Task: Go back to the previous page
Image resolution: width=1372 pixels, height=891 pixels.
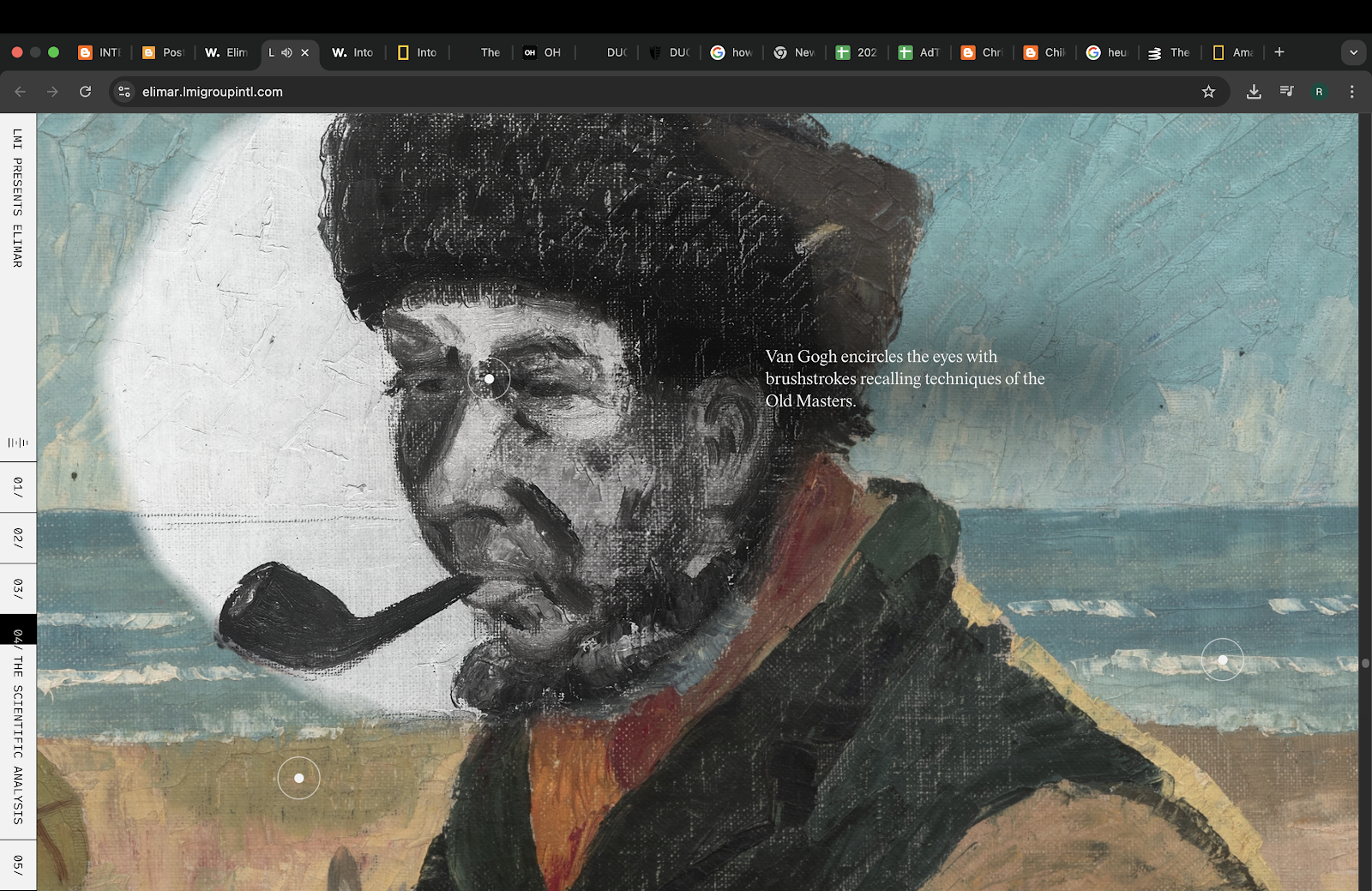Action: tap(21, 92)
